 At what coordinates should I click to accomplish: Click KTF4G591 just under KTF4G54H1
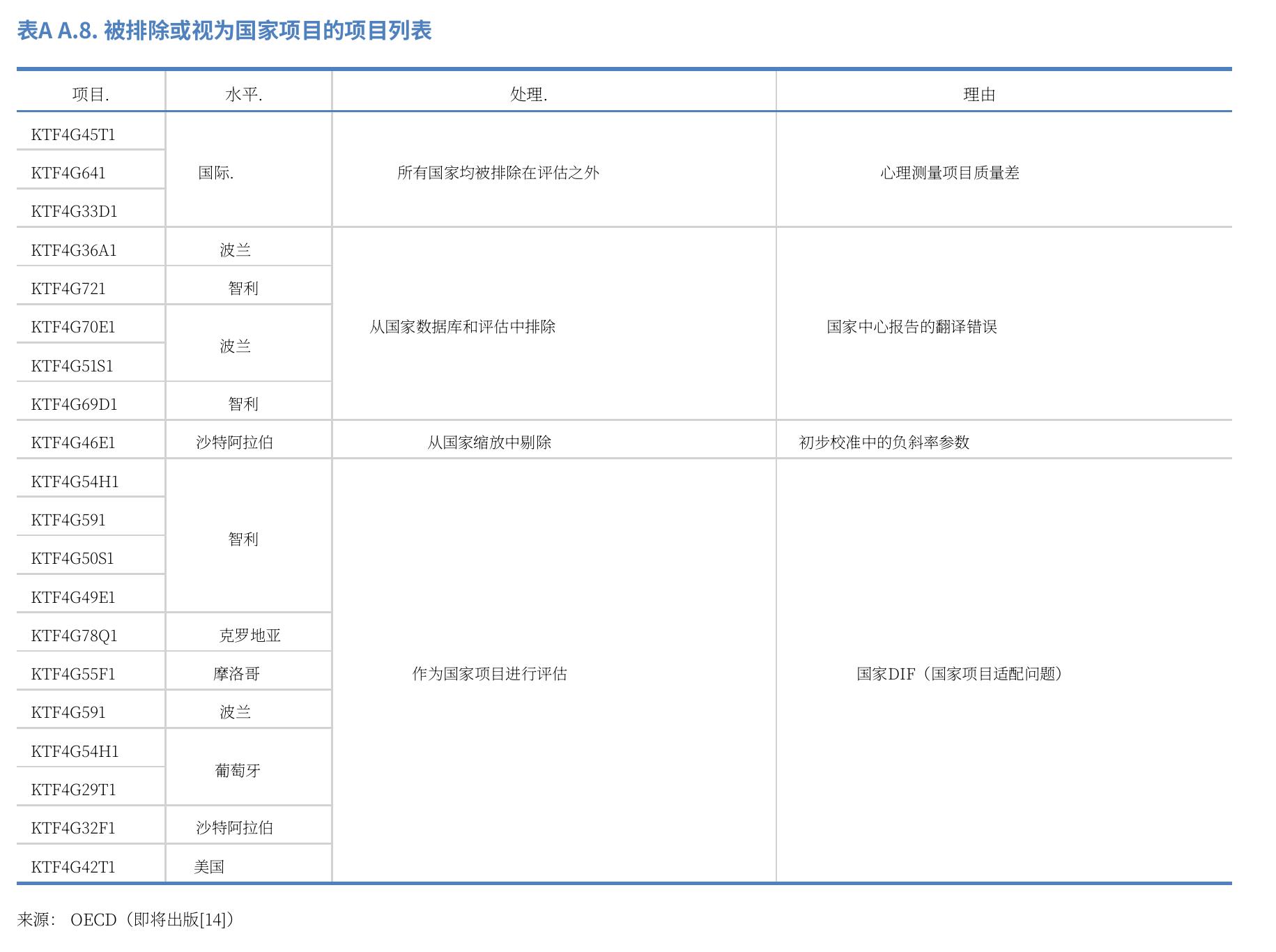[68, 520]
